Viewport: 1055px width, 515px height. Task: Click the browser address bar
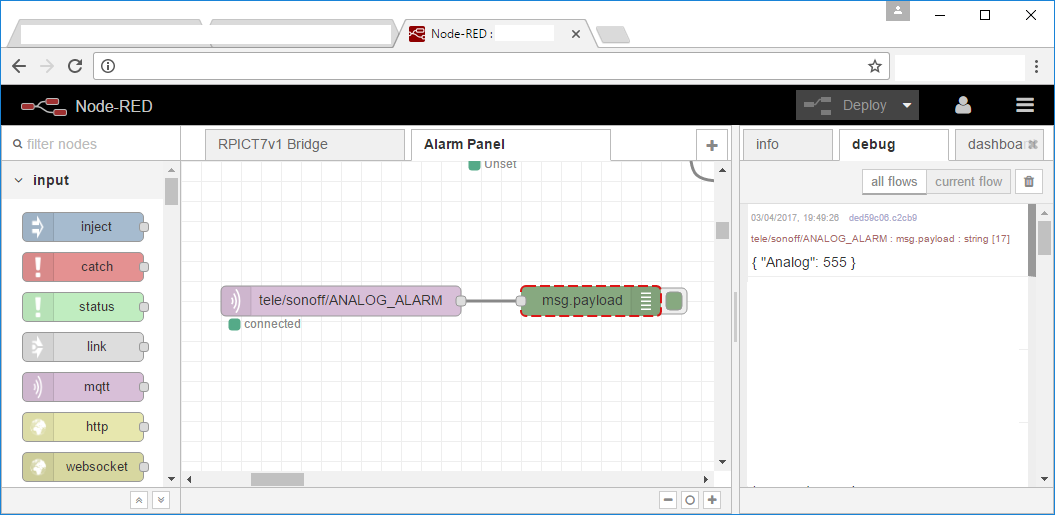pos(491,66)
